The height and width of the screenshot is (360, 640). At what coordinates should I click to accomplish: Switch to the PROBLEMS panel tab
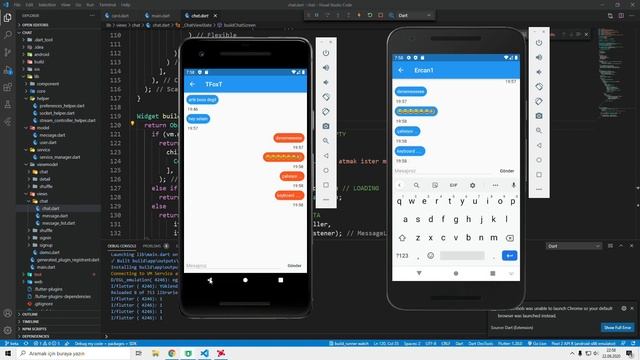click(152, 246)
